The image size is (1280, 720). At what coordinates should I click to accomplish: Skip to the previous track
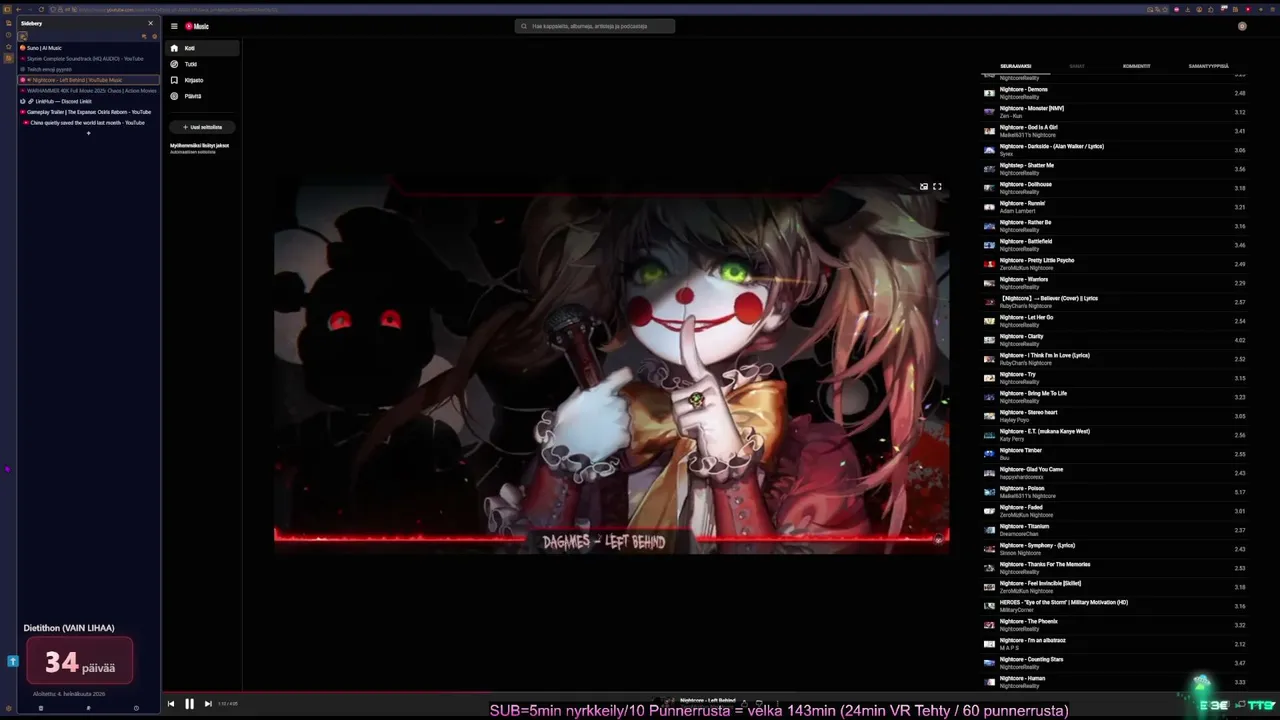coord(171,704)
